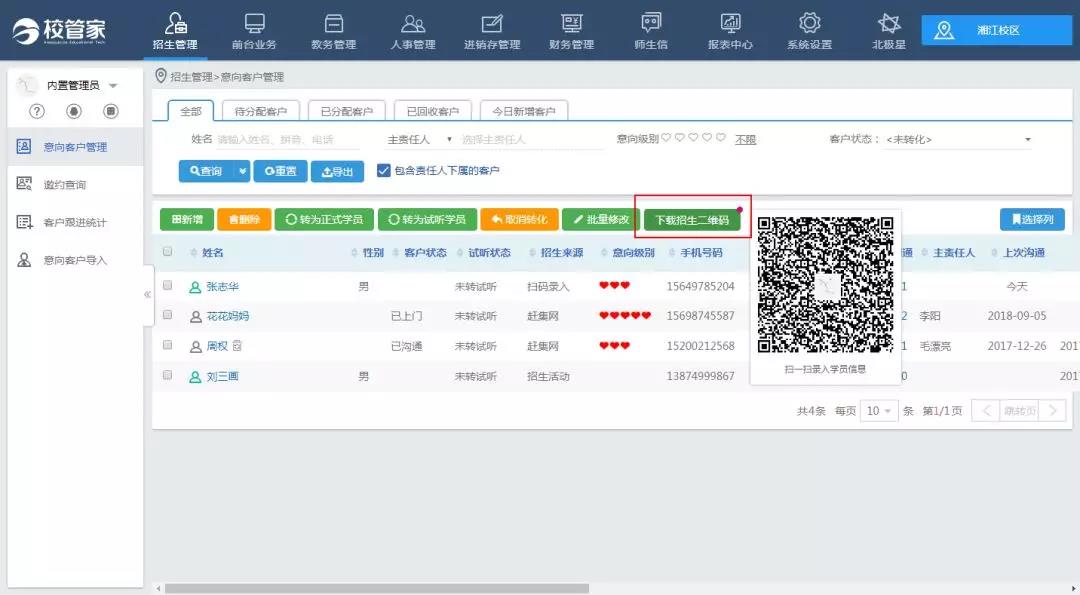This screenshot has width=1080, height=595.
Task: Expand the 内置管理员 user dropdown
Action: point(112,86)
